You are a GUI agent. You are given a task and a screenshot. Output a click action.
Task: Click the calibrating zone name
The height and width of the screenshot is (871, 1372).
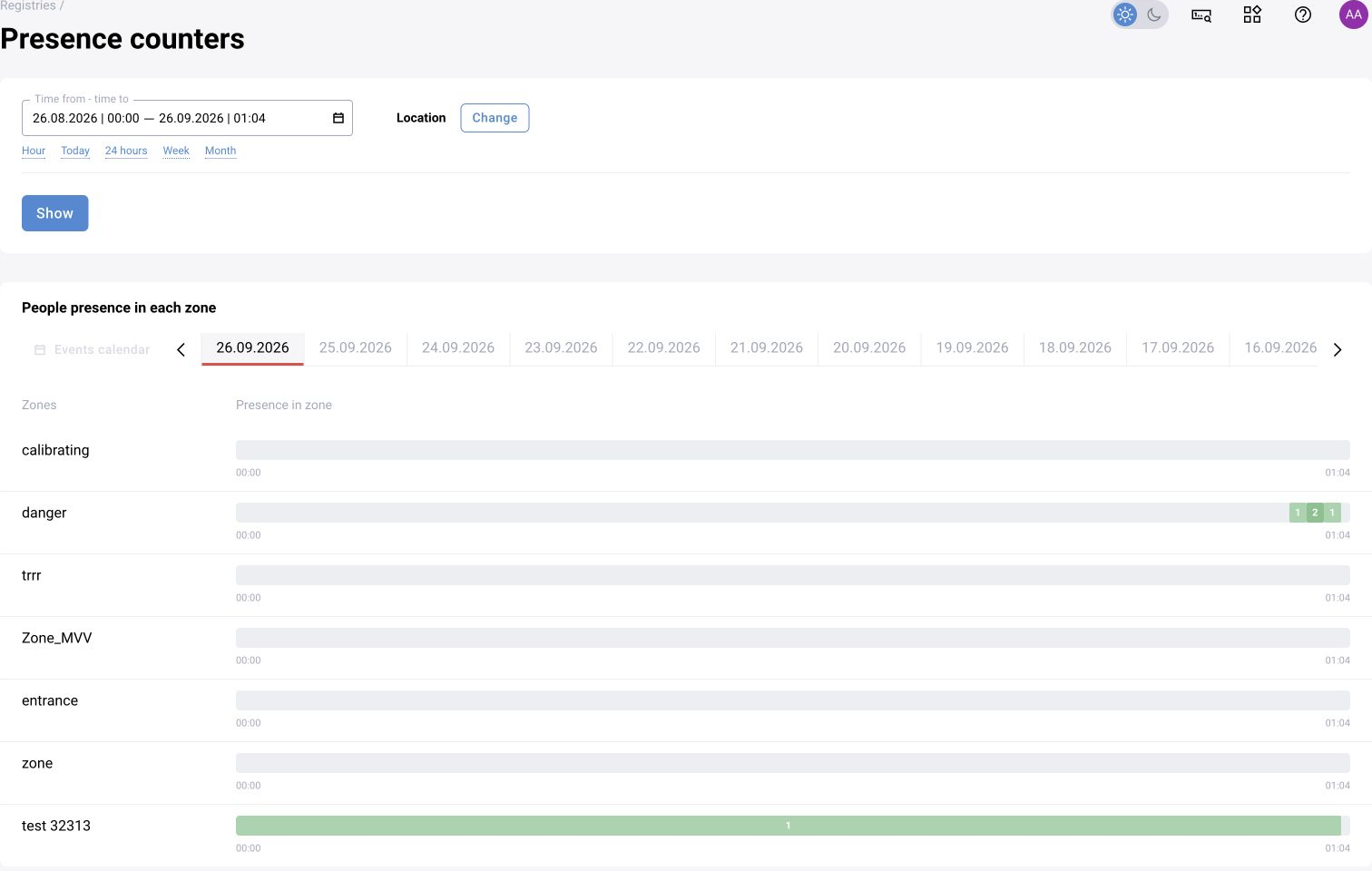55,450
